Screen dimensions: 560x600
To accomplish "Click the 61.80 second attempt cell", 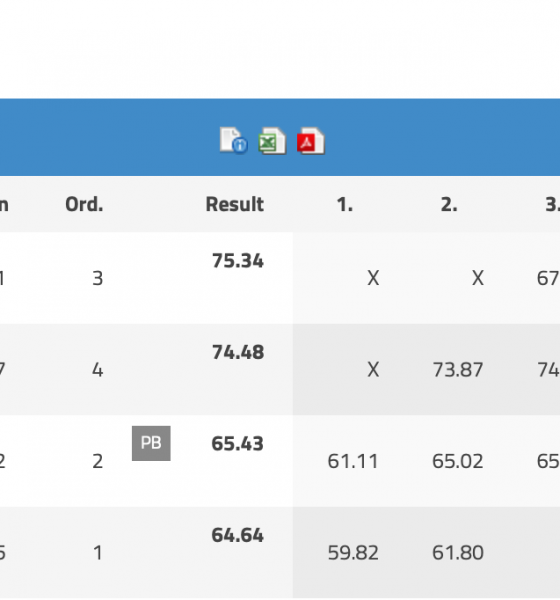I will [458, 553].
